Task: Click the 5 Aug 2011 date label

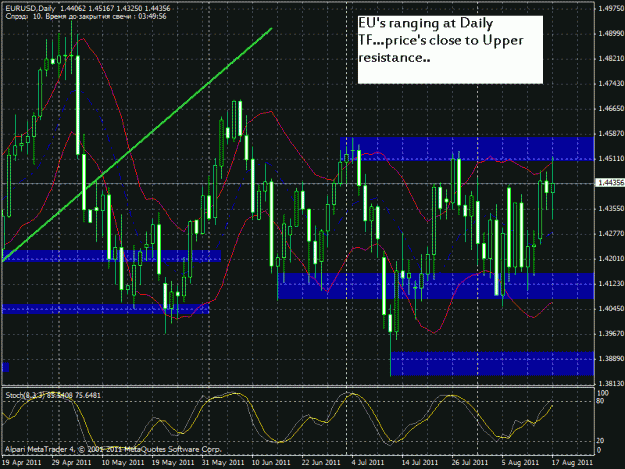Action: point(520,462)
